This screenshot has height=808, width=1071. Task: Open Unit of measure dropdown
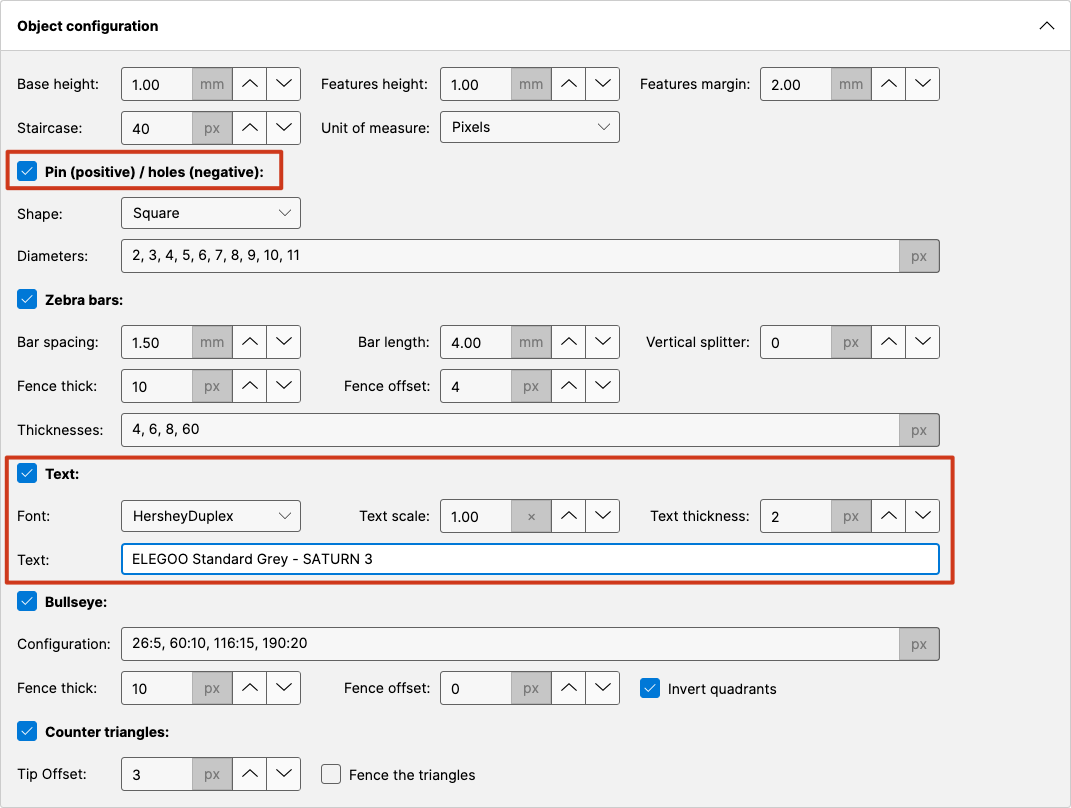tap(530, 128)
